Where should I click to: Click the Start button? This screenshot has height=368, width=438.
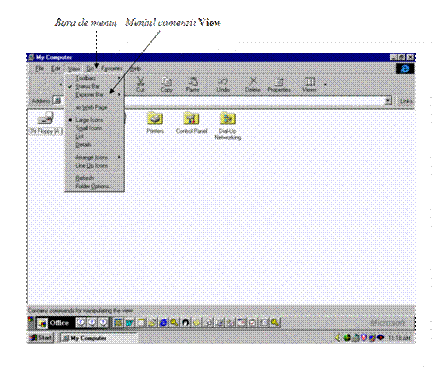click(41, 338)
